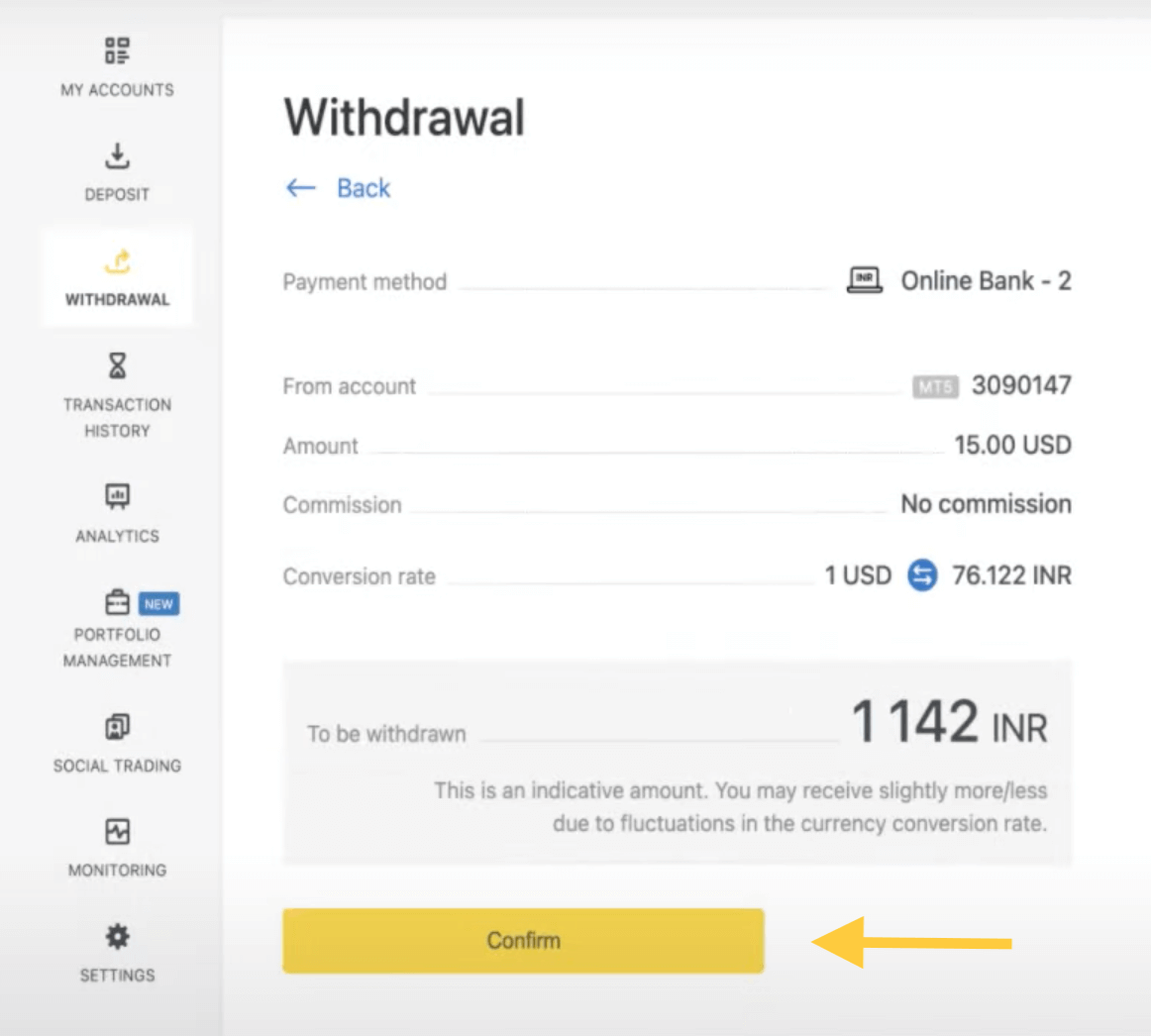Go to MY ACCOUNTS menu label
1151x1036 pixels.
[117, 89]
